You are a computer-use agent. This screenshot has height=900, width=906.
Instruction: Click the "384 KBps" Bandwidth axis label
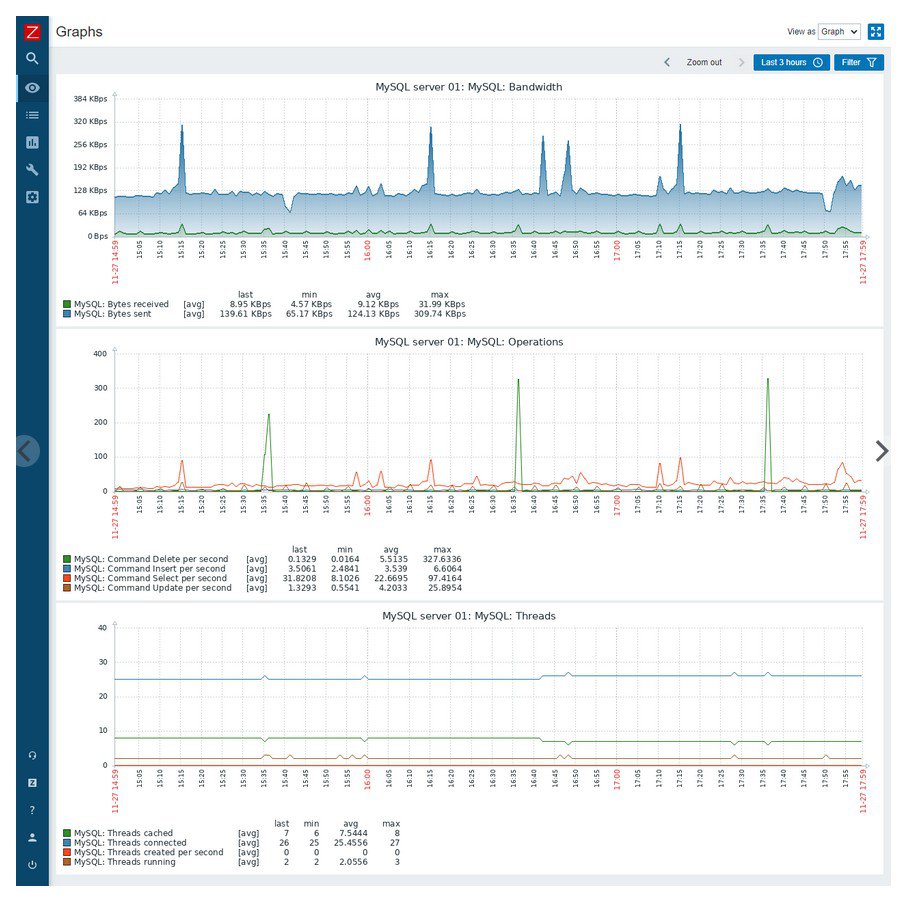coord(90,99)
